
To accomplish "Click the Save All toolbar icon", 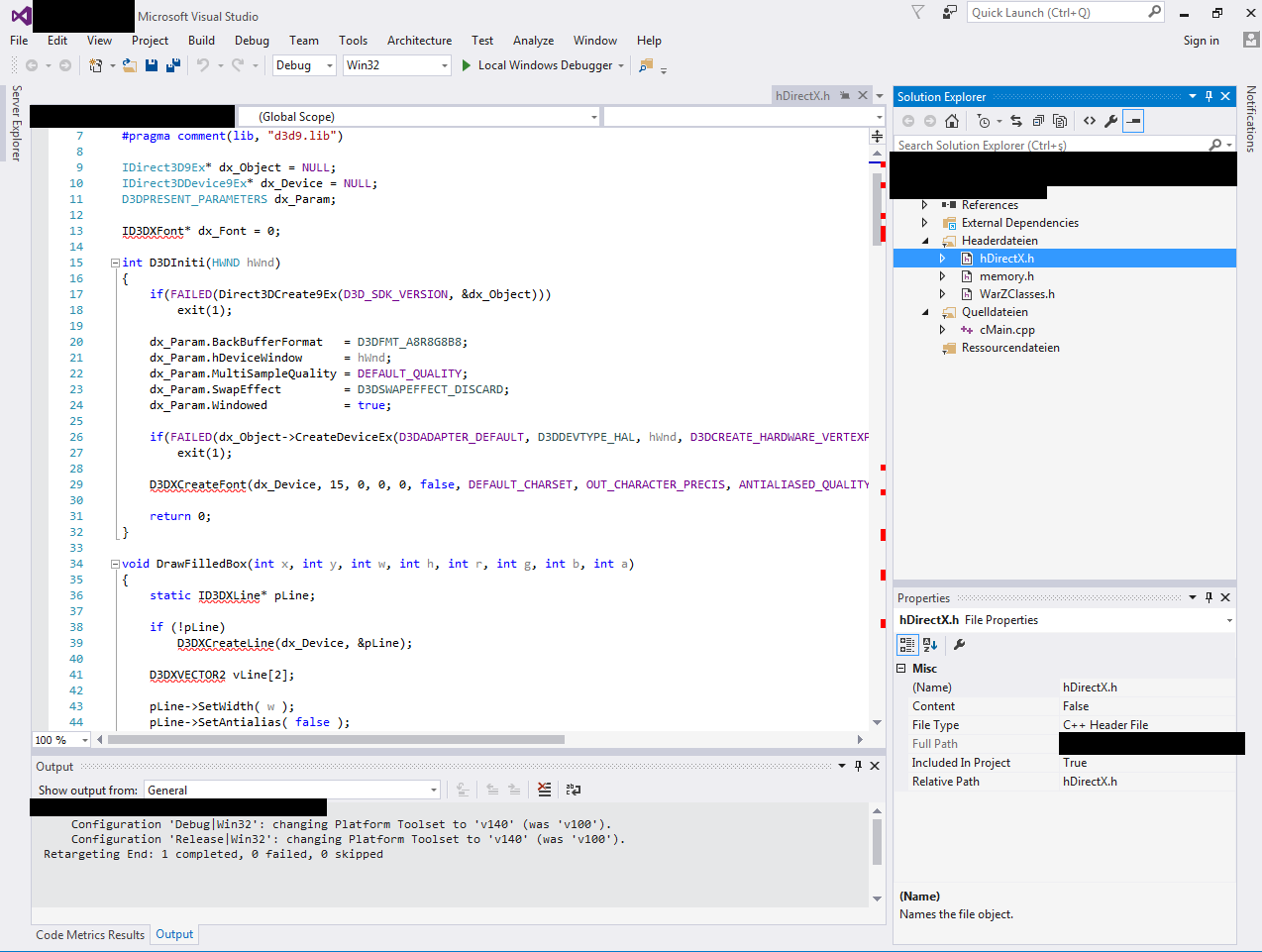I will [173, 65].
